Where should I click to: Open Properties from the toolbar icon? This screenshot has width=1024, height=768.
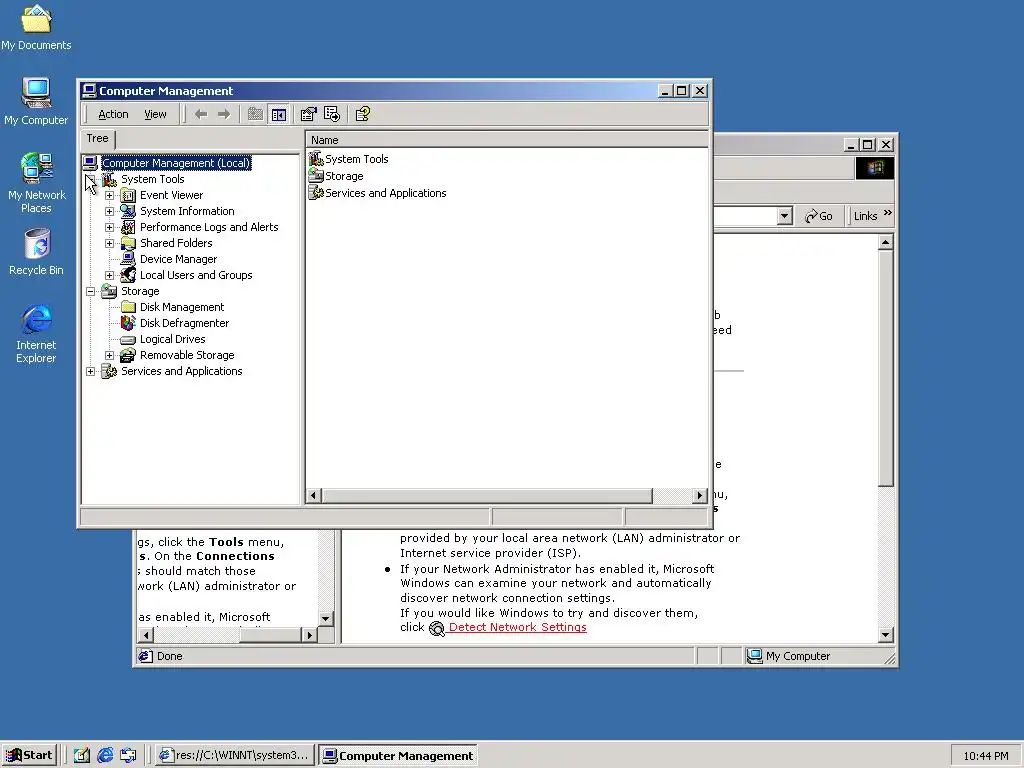point(308,114)
